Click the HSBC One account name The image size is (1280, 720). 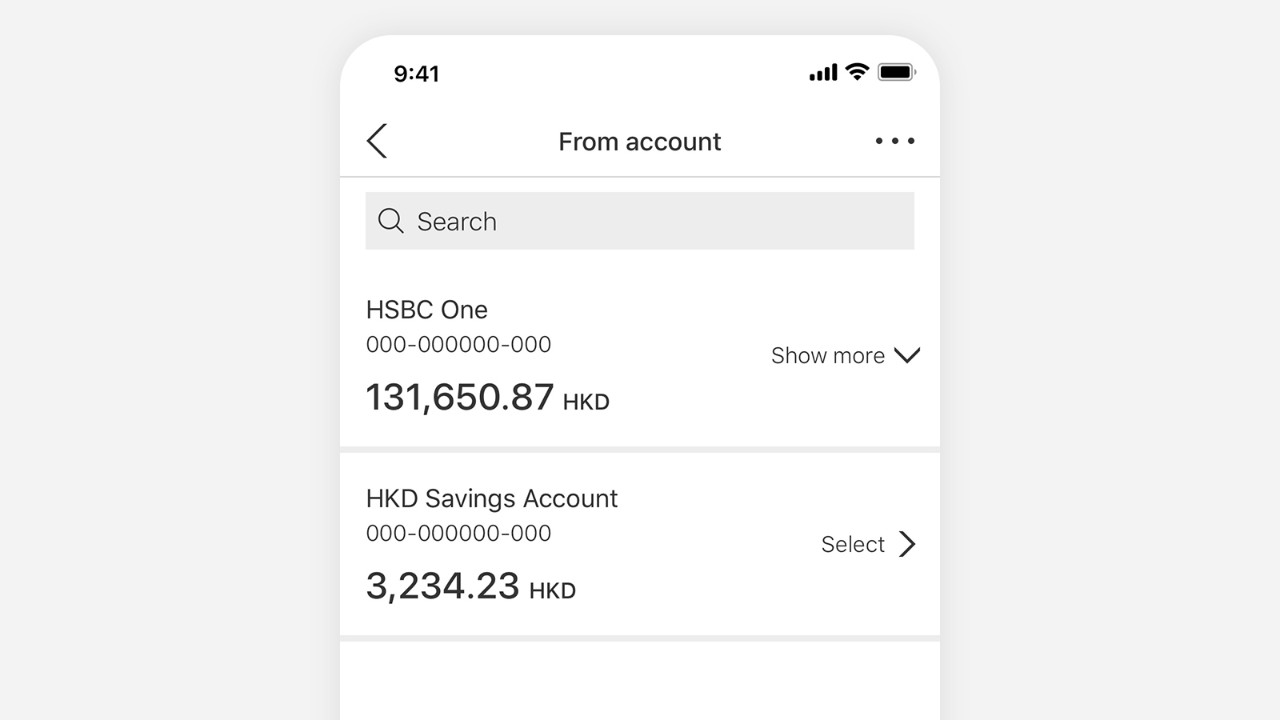427,309
